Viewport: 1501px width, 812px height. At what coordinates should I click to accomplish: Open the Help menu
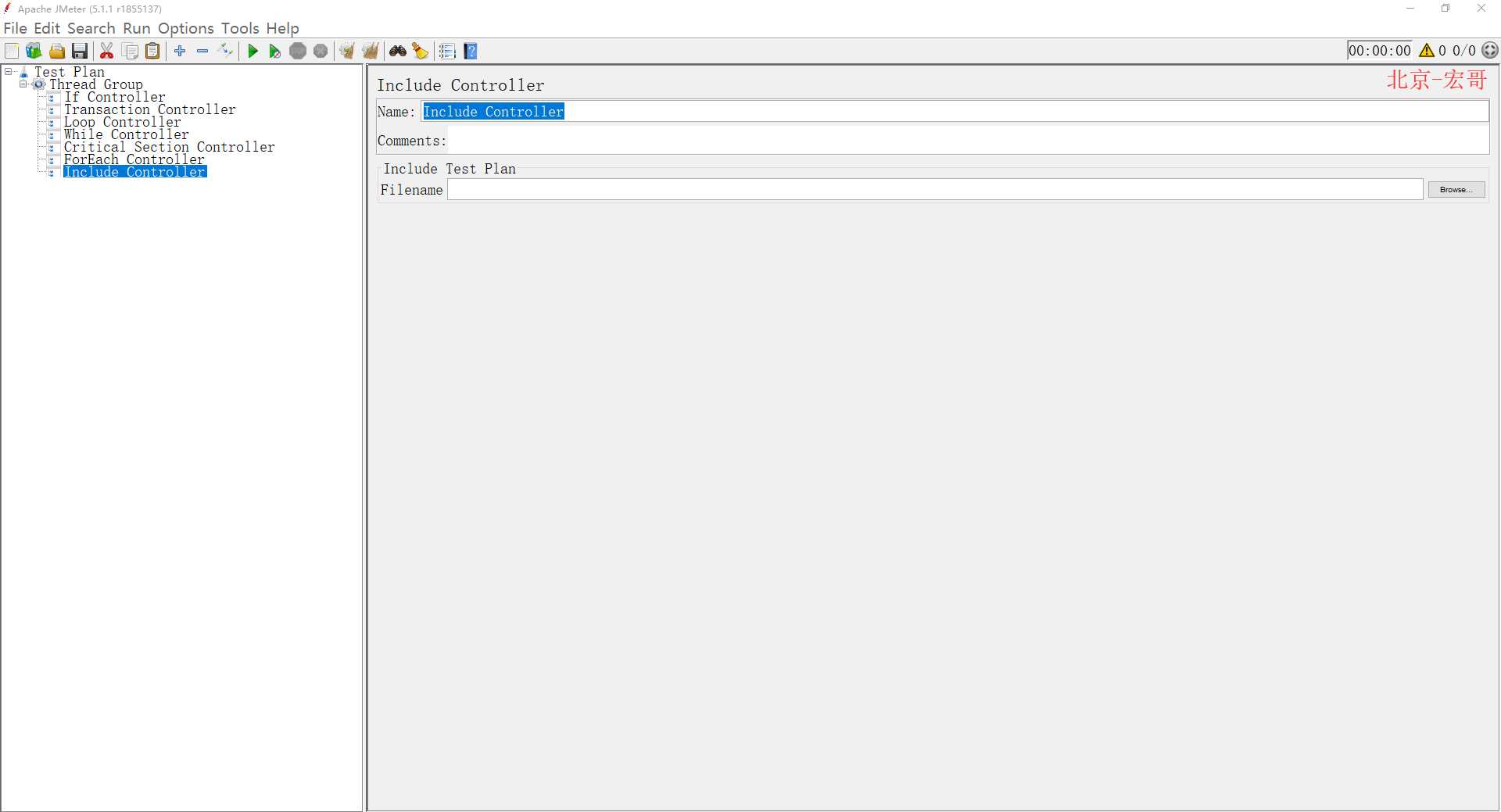[282, 28]
